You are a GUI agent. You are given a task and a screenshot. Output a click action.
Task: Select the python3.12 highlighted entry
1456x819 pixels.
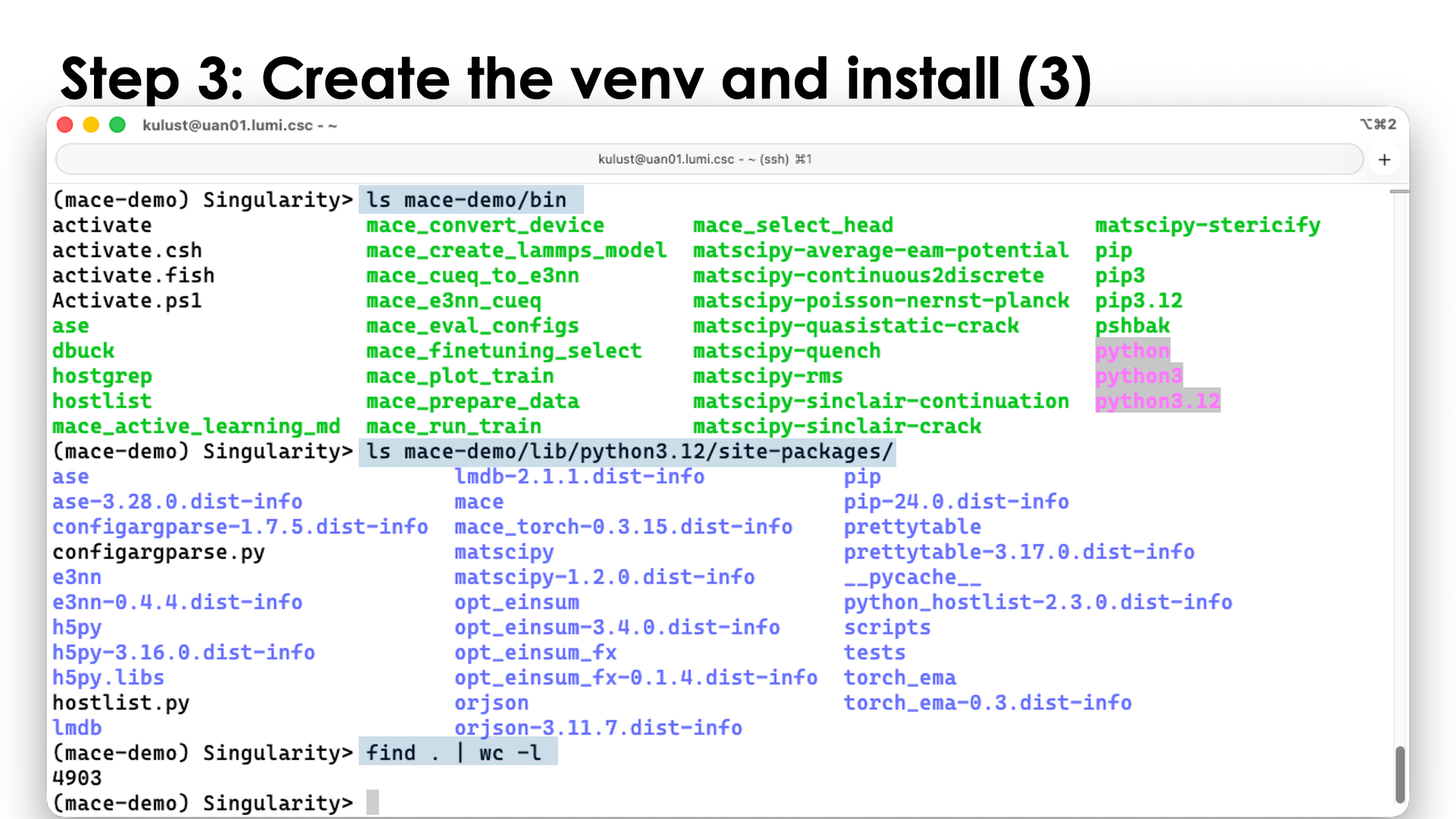1157,400
